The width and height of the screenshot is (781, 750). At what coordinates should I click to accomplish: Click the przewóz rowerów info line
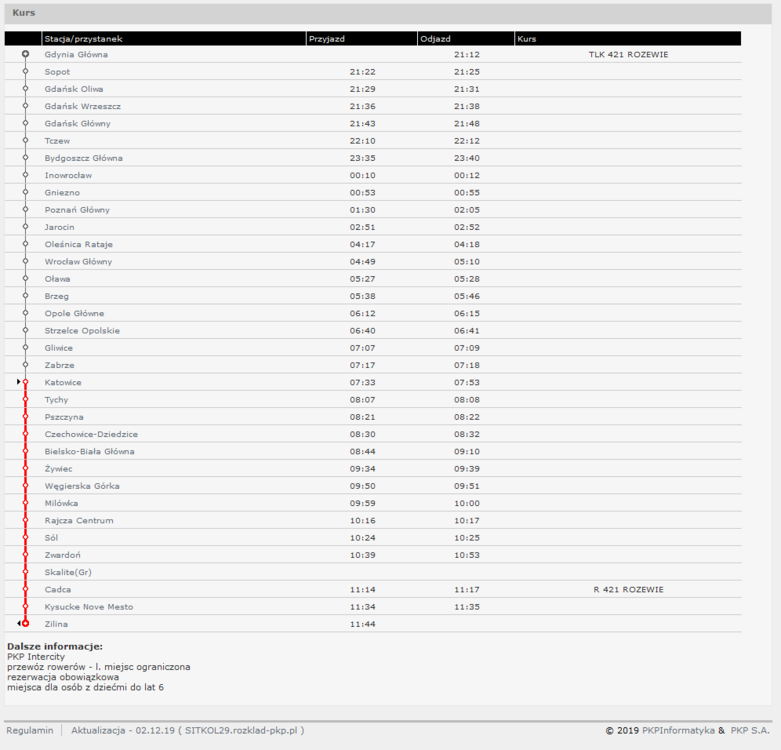coord(99,667)
